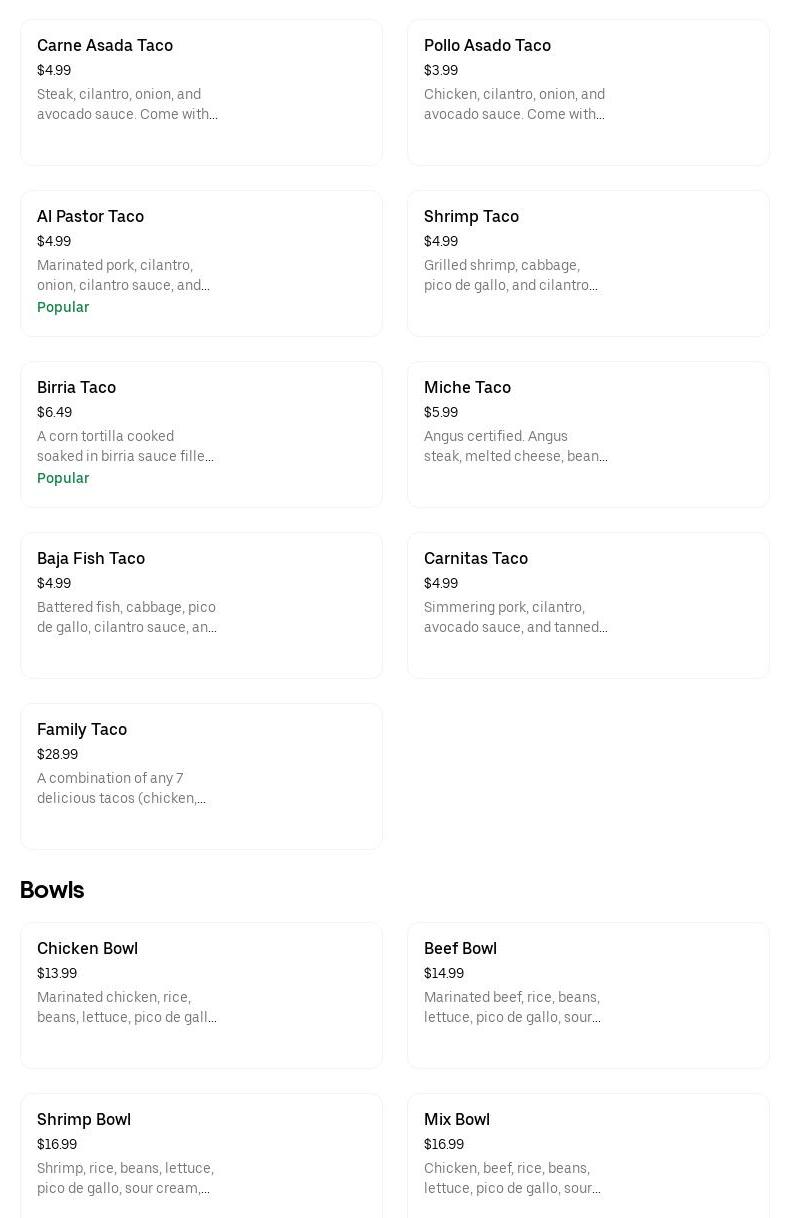
Task: Click the Bowls section heading
Action: (52, 890)
